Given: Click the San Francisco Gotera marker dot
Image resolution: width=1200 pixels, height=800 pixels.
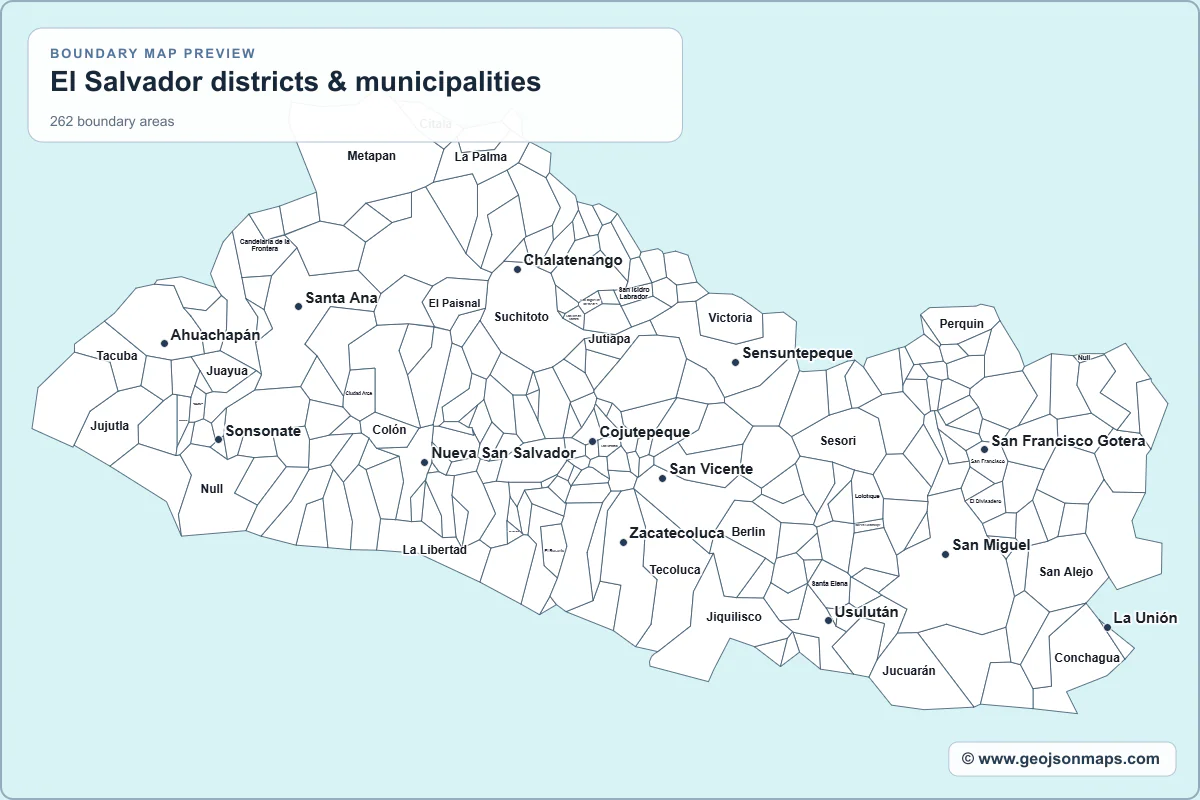Looking at the screenshot, I should 984,449.
